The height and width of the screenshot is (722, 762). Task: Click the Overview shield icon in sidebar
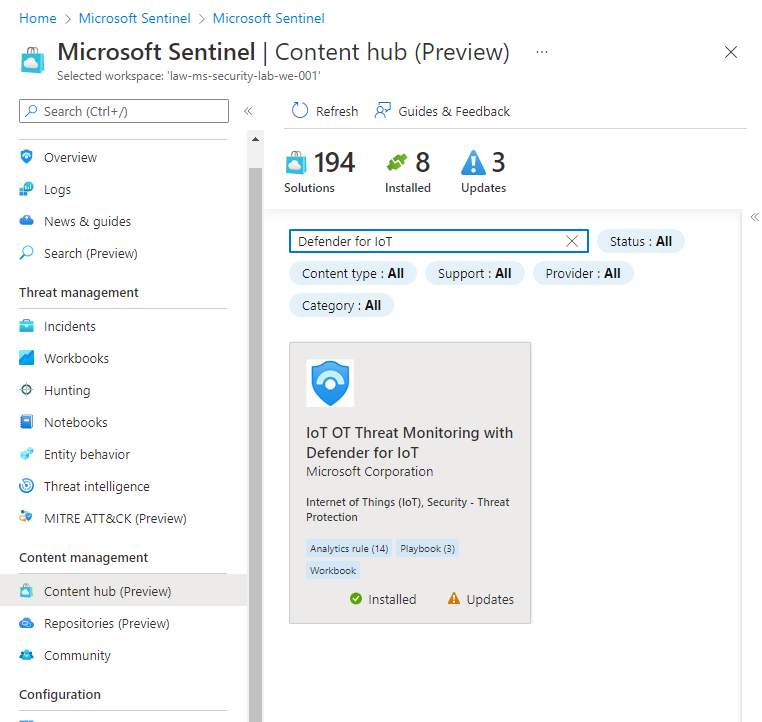[x=27, y=156]
